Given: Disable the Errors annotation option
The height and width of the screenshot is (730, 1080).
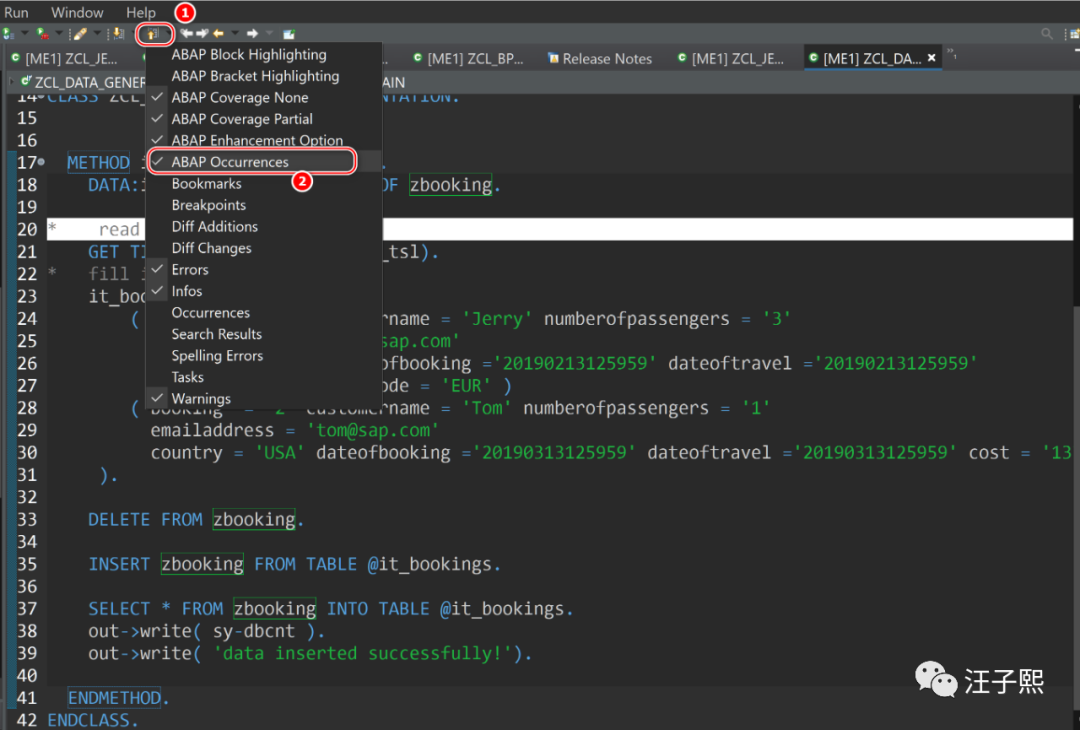Looking at the screenshot, I should coord(189,270).
